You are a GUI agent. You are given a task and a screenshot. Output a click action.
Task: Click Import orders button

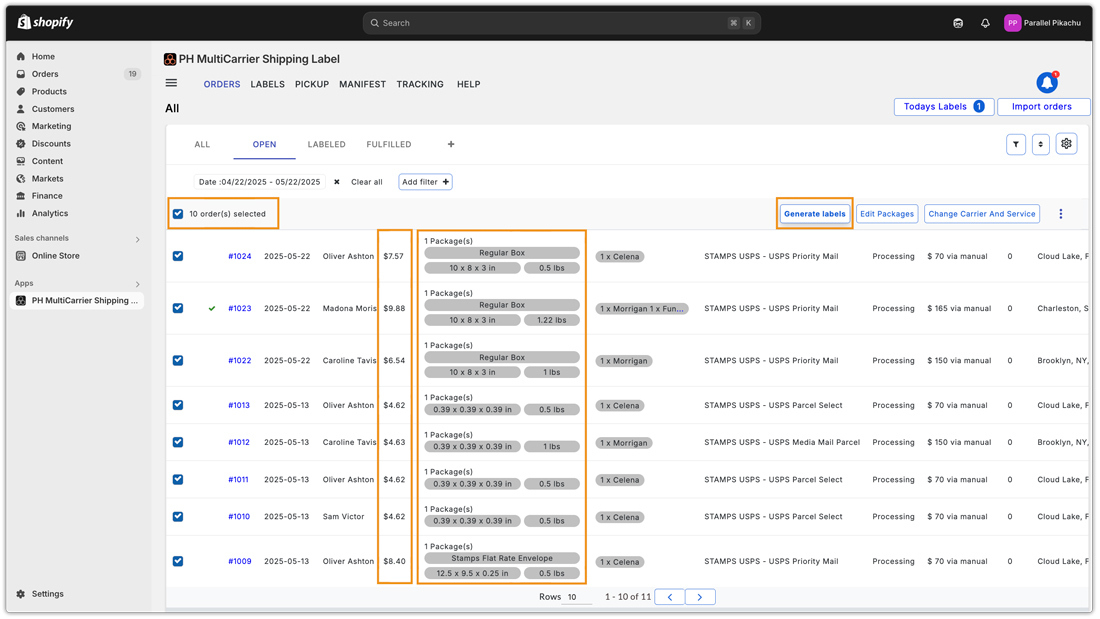point(1042,107)
